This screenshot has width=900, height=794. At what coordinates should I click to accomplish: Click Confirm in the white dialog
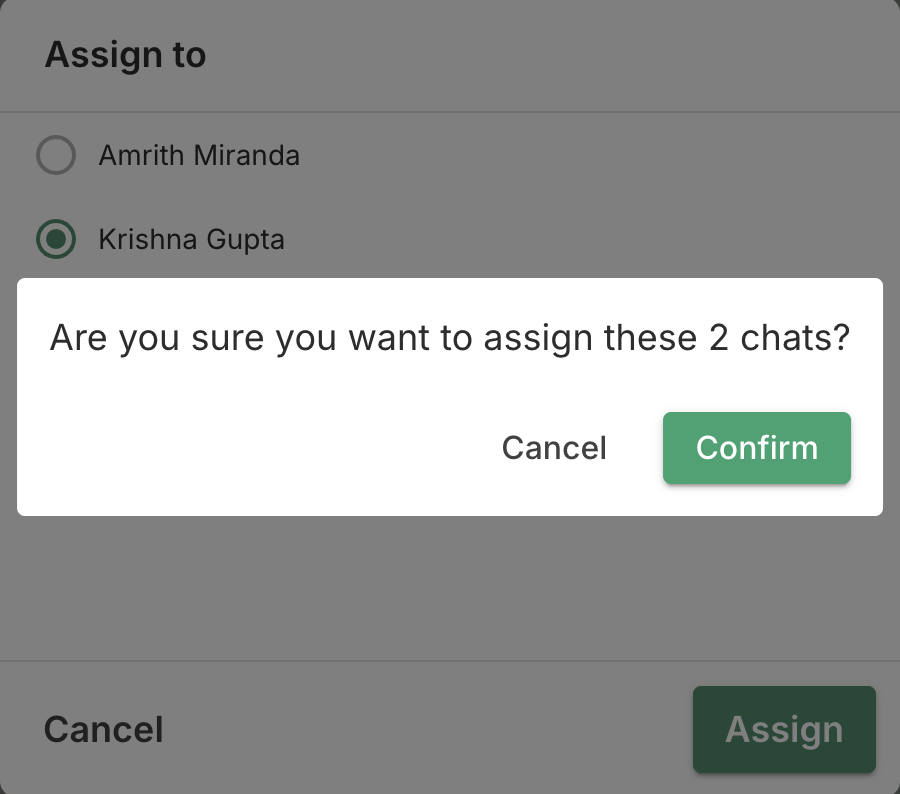click(x=756, y=448)
